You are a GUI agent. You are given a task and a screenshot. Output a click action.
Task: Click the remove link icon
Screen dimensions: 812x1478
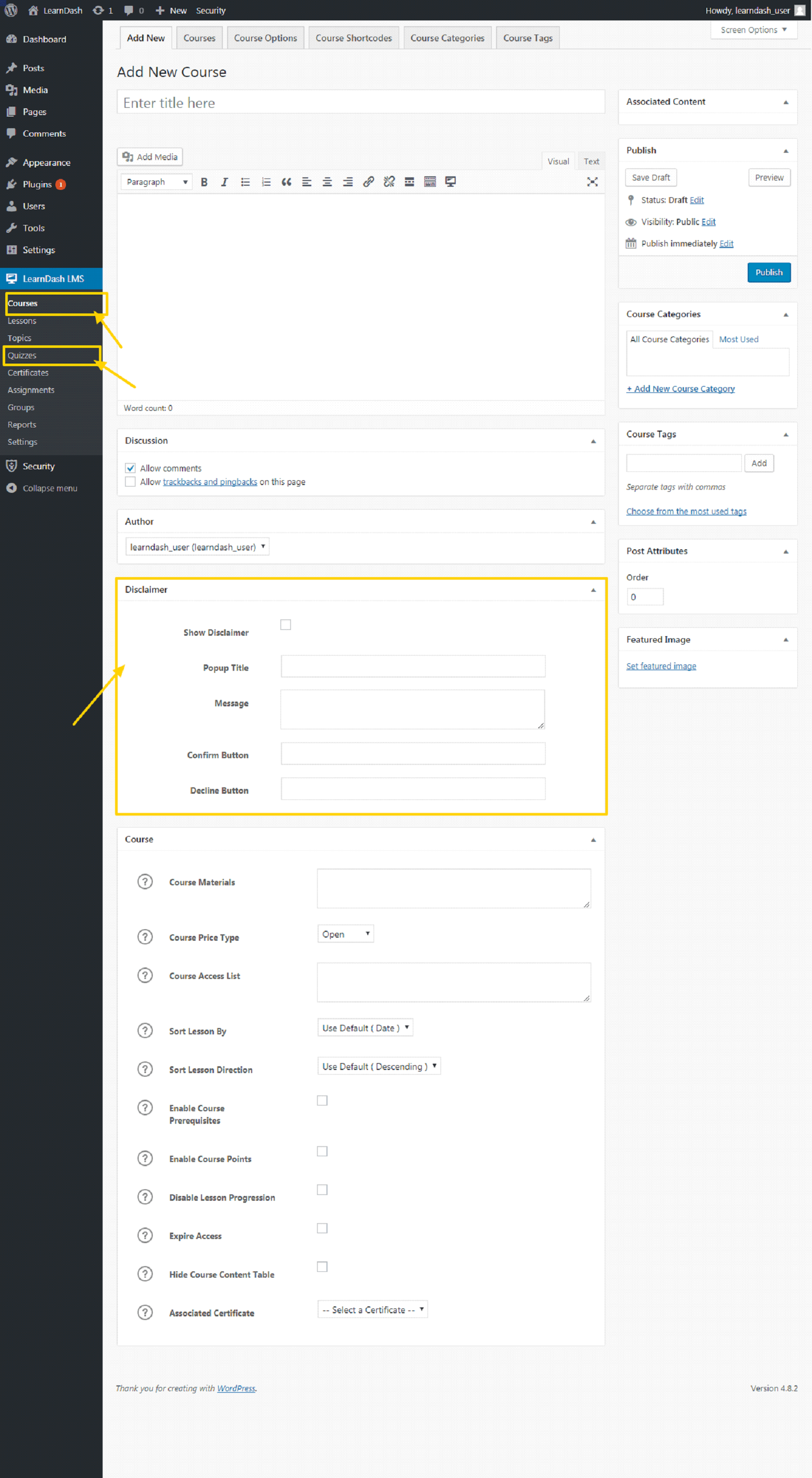coord(389,182)
